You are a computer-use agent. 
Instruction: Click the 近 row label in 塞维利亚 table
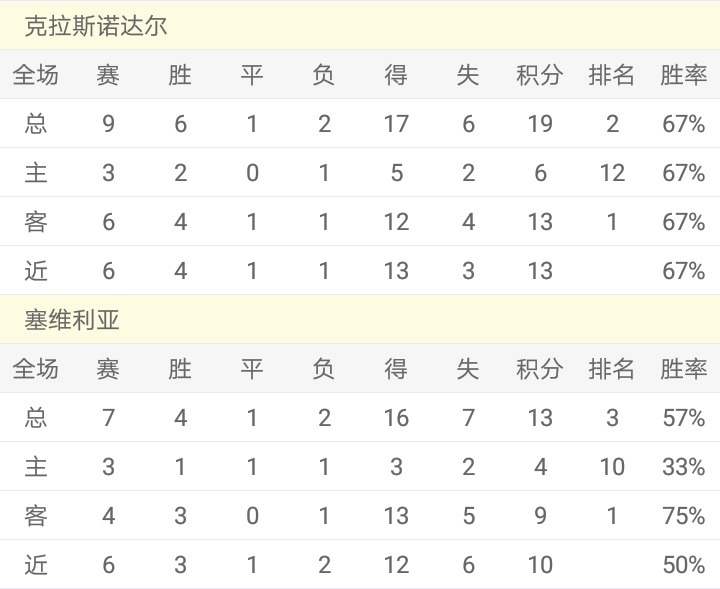(x=36, y=565)
